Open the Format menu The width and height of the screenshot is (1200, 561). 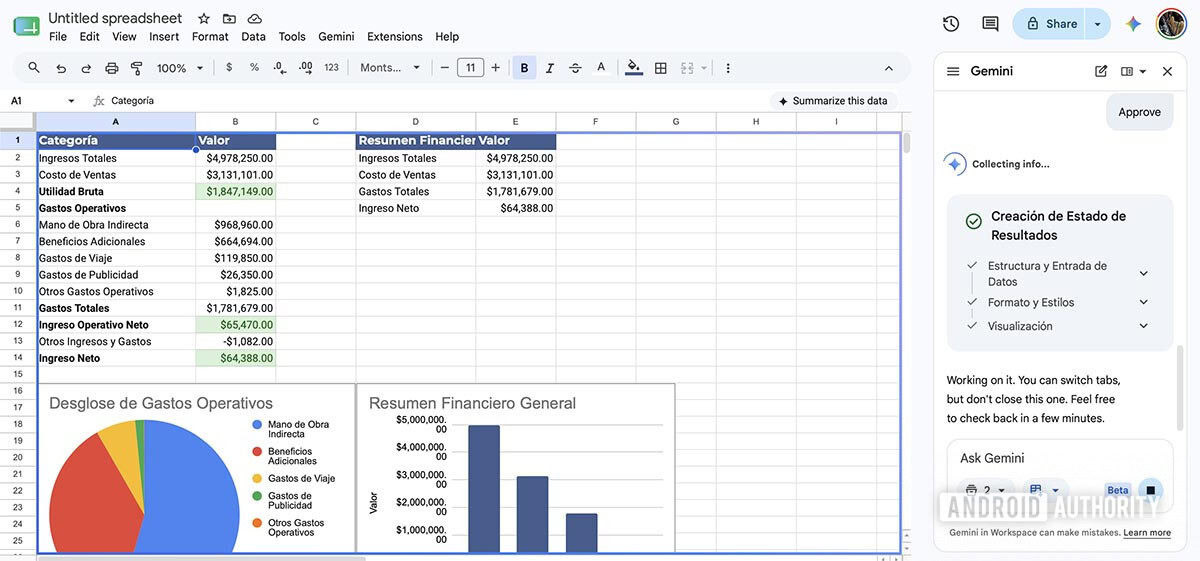coord(210,37)
